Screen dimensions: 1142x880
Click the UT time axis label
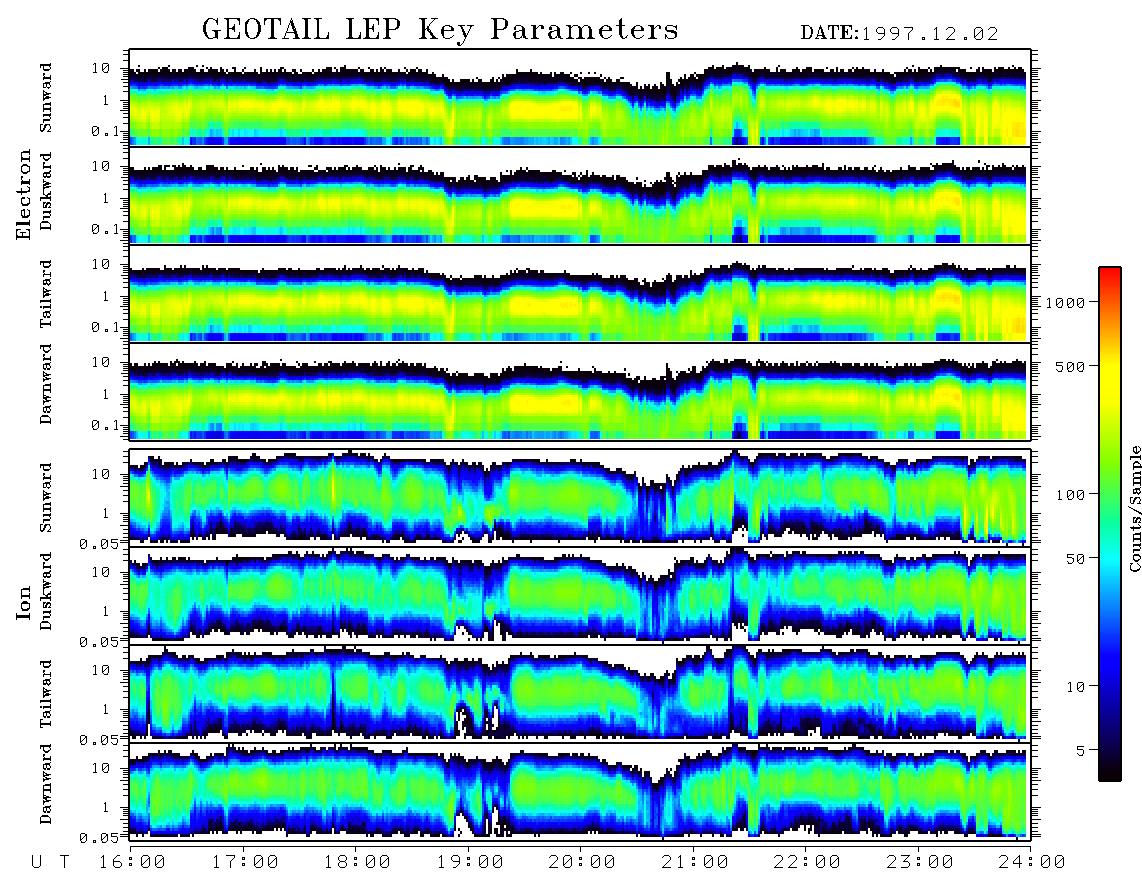tap(51, 863)
